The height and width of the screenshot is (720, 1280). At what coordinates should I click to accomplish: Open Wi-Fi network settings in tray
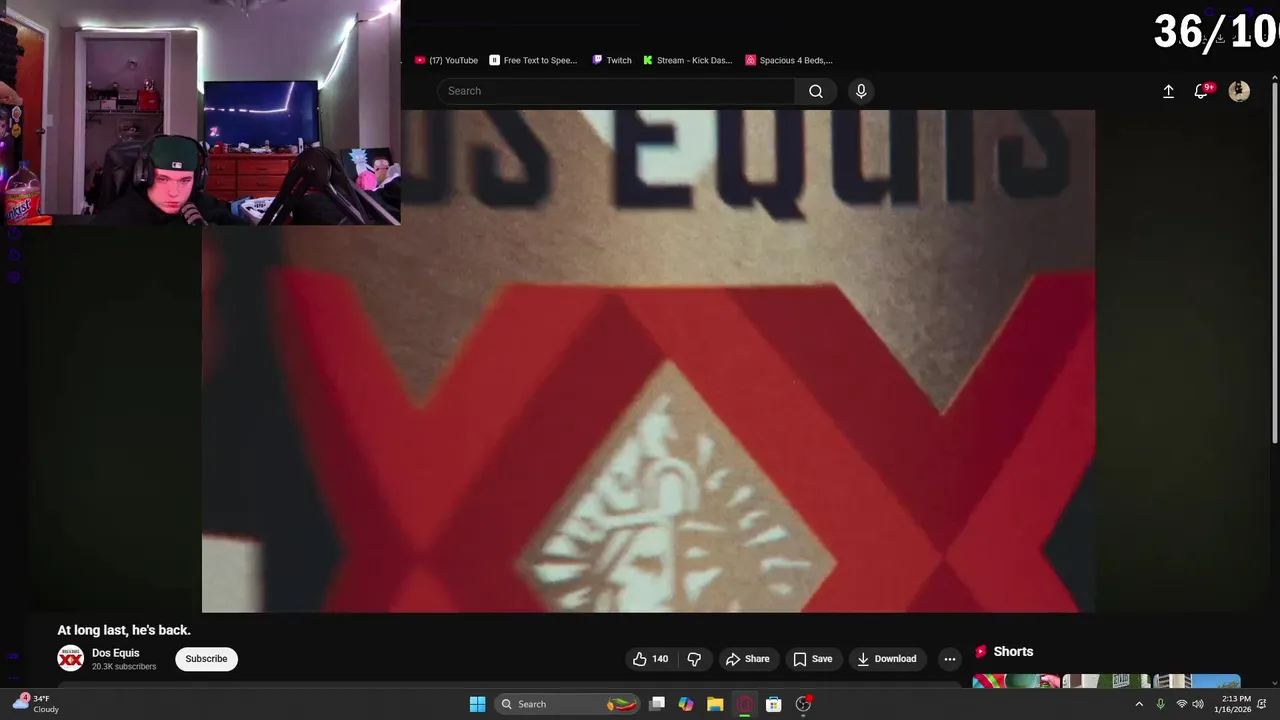[x=1181, y=704]
